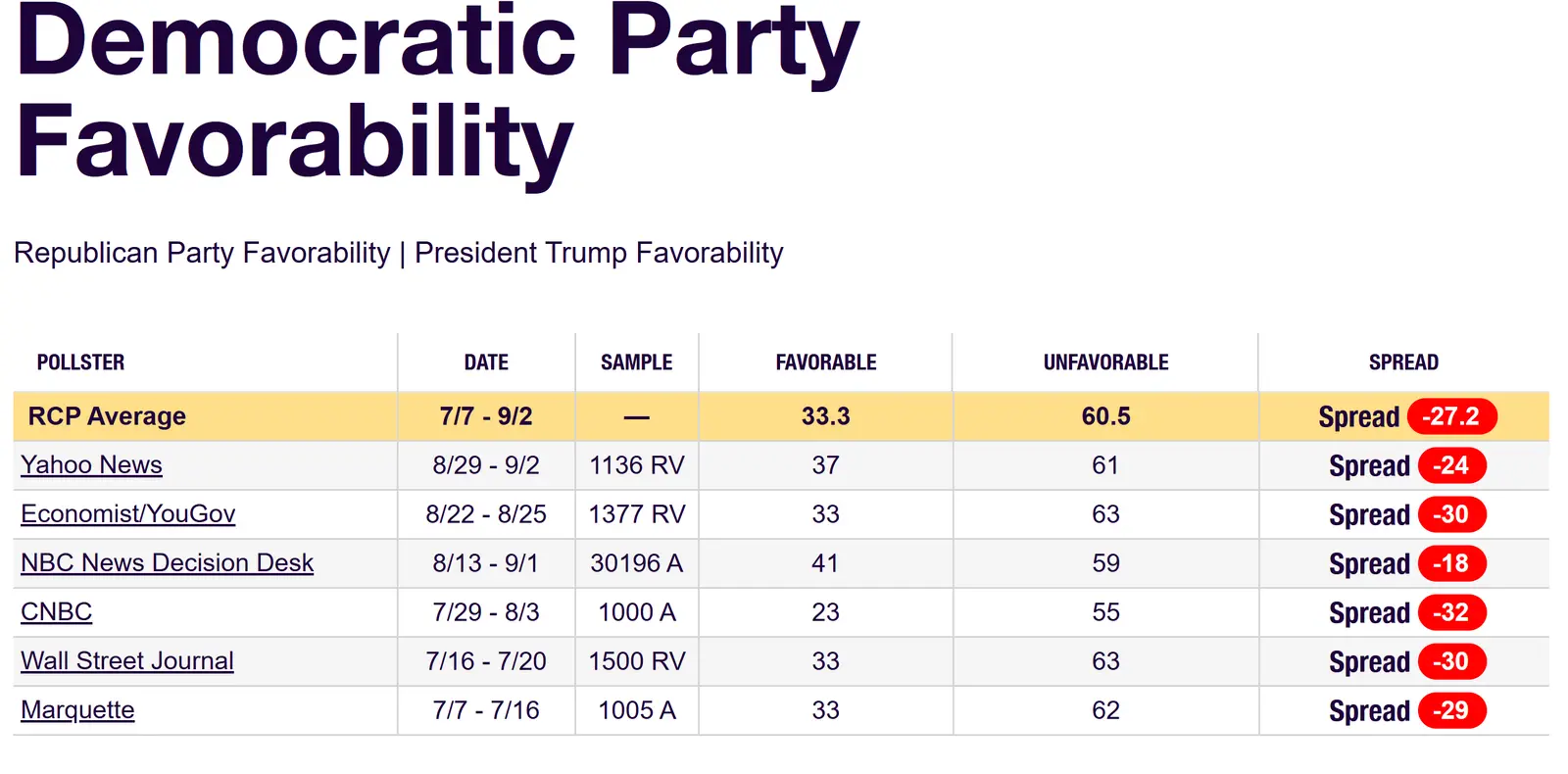Open the NBC News Decision Desk poll
The width and height of the screenshot is (1568, 774).
(167, 563)
